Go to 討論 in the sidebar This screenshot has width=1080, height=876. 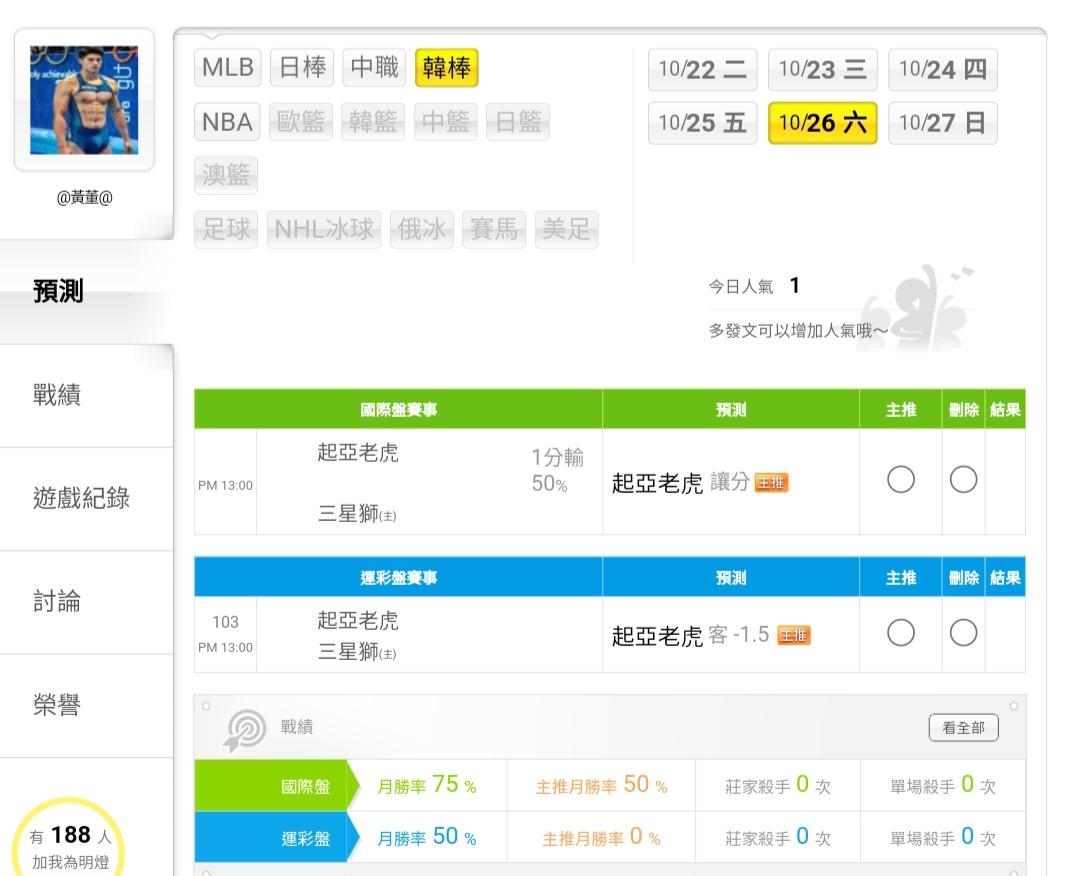click(57, 602)
